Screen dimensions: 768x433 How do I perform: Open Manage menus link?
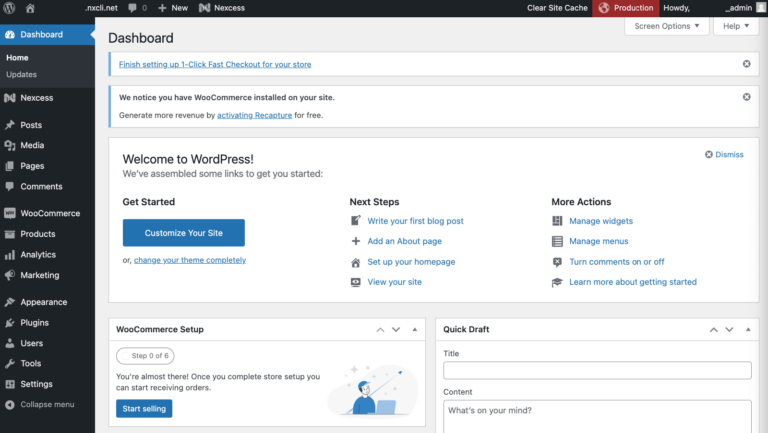coord(599,241)
